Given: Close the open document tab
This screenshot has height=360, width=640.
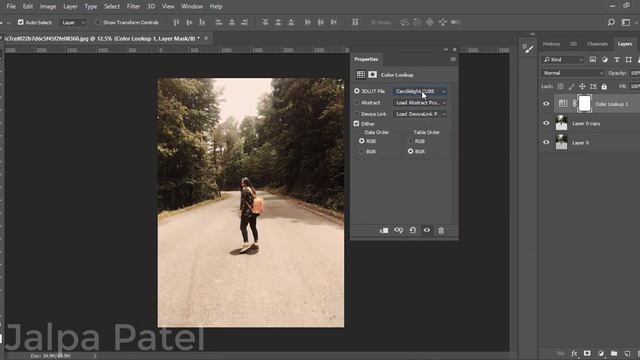Looking at the screenshot, I should pos(206,38).
